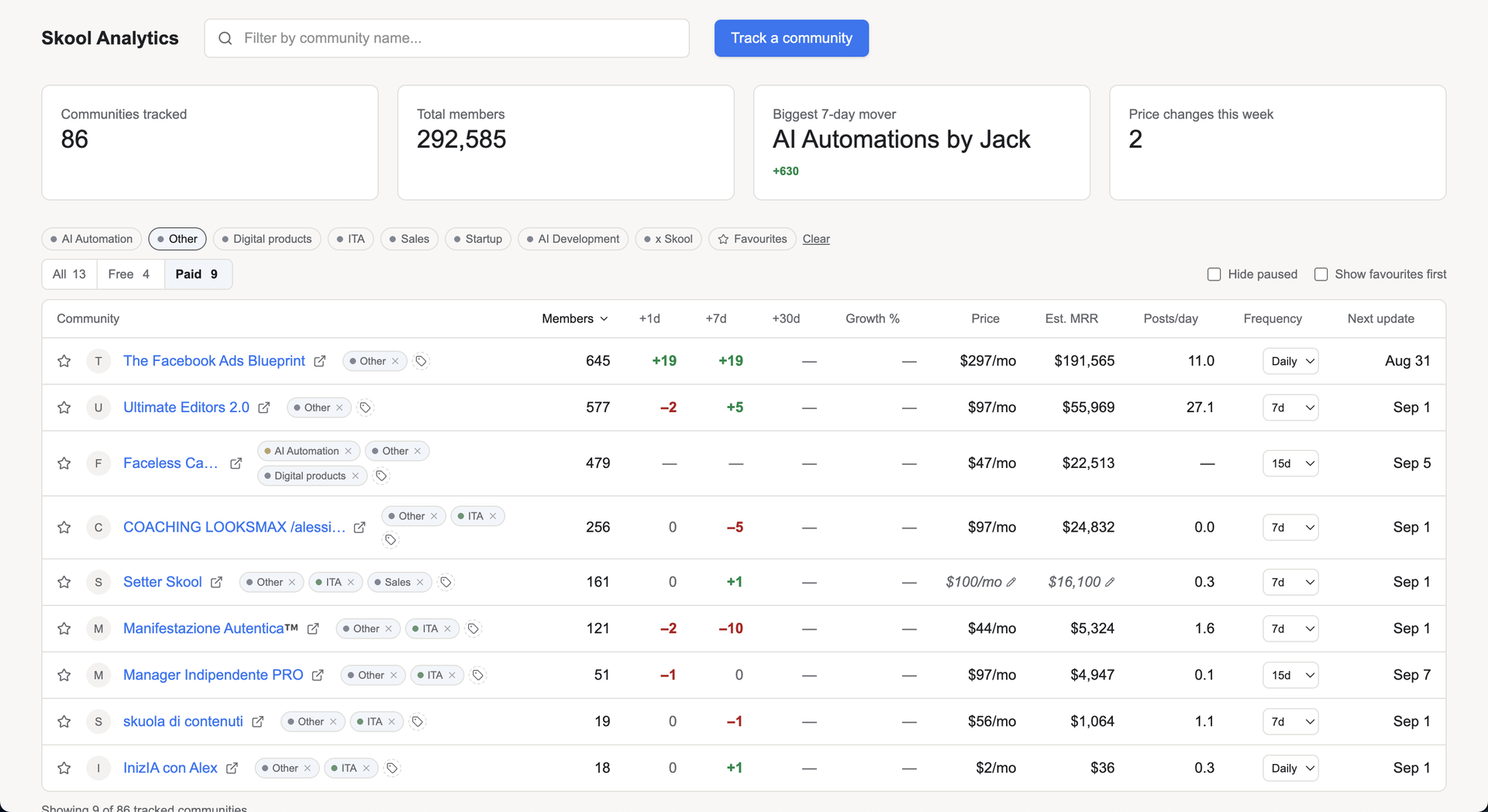The height and width of the screenshot is (812, 1488).
Task: Remove Digital products tag from Faceless Ca…
Action: [355, 476]
